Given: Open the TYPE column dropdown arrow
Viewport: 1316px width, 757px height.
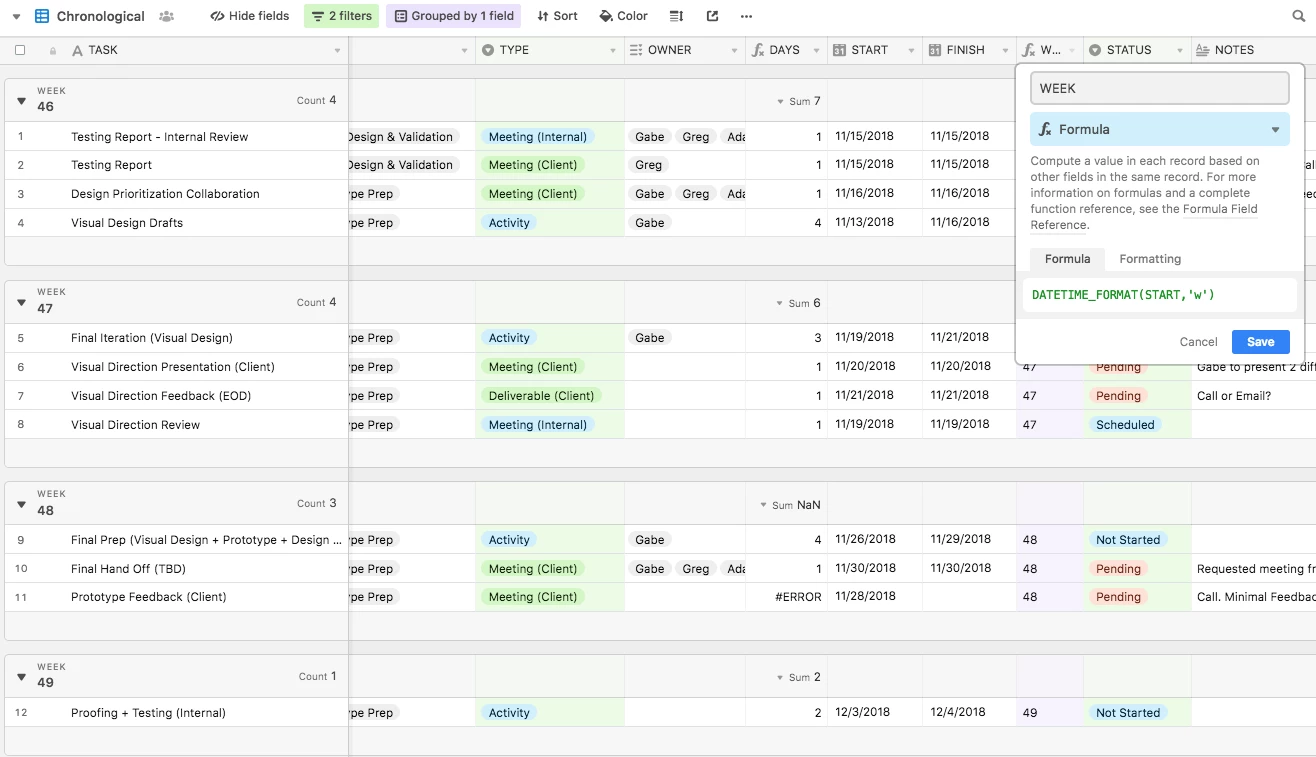Looking at the screenshot, I should 612,51.
